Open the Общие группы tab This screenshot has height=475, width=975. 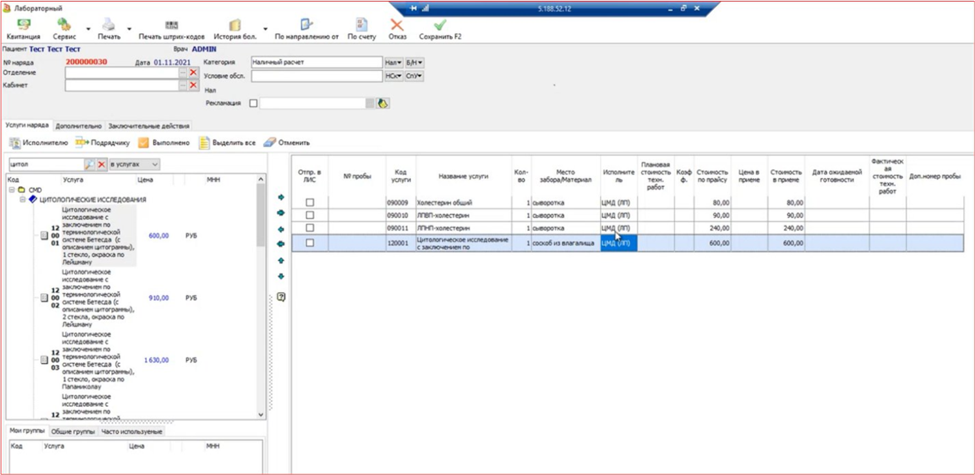pos(73,431)
